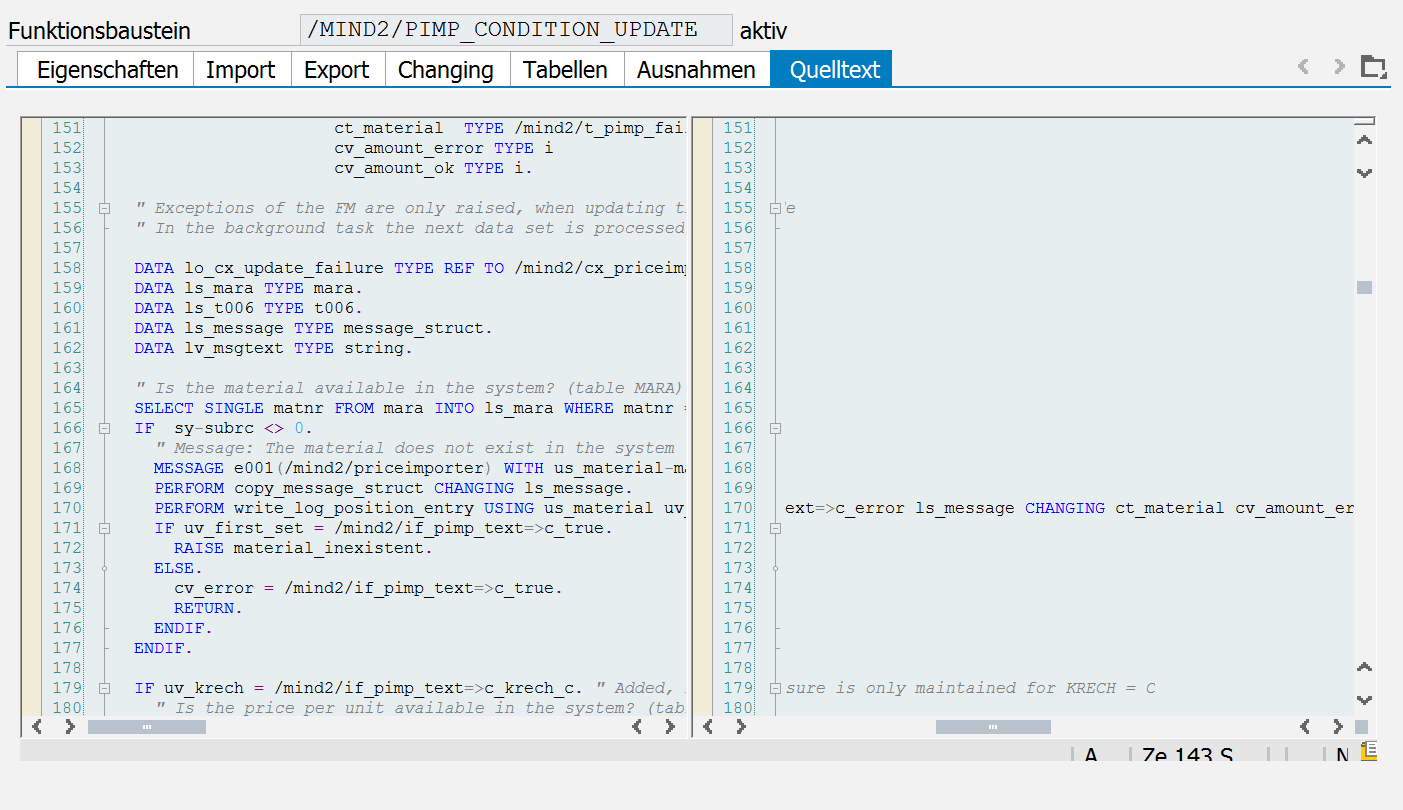
Task: Click the 'DATA ls_message TYPE message_struct.' line
Action: coord(314,328)
